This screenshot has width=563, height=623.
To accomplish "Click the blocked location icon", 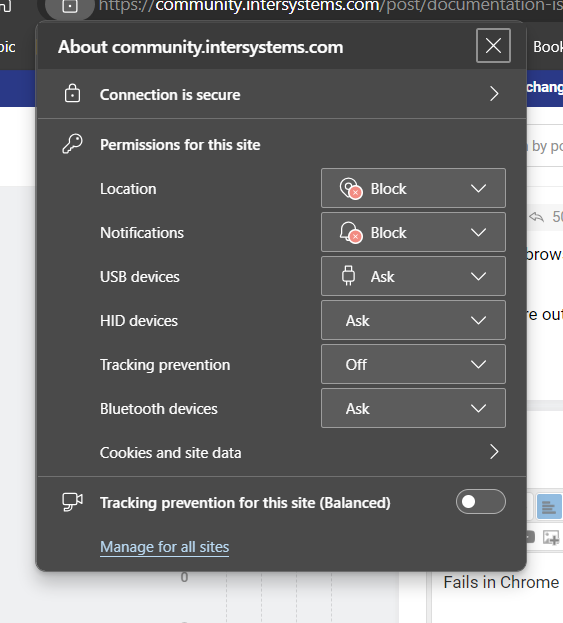I will click(351, 188).
